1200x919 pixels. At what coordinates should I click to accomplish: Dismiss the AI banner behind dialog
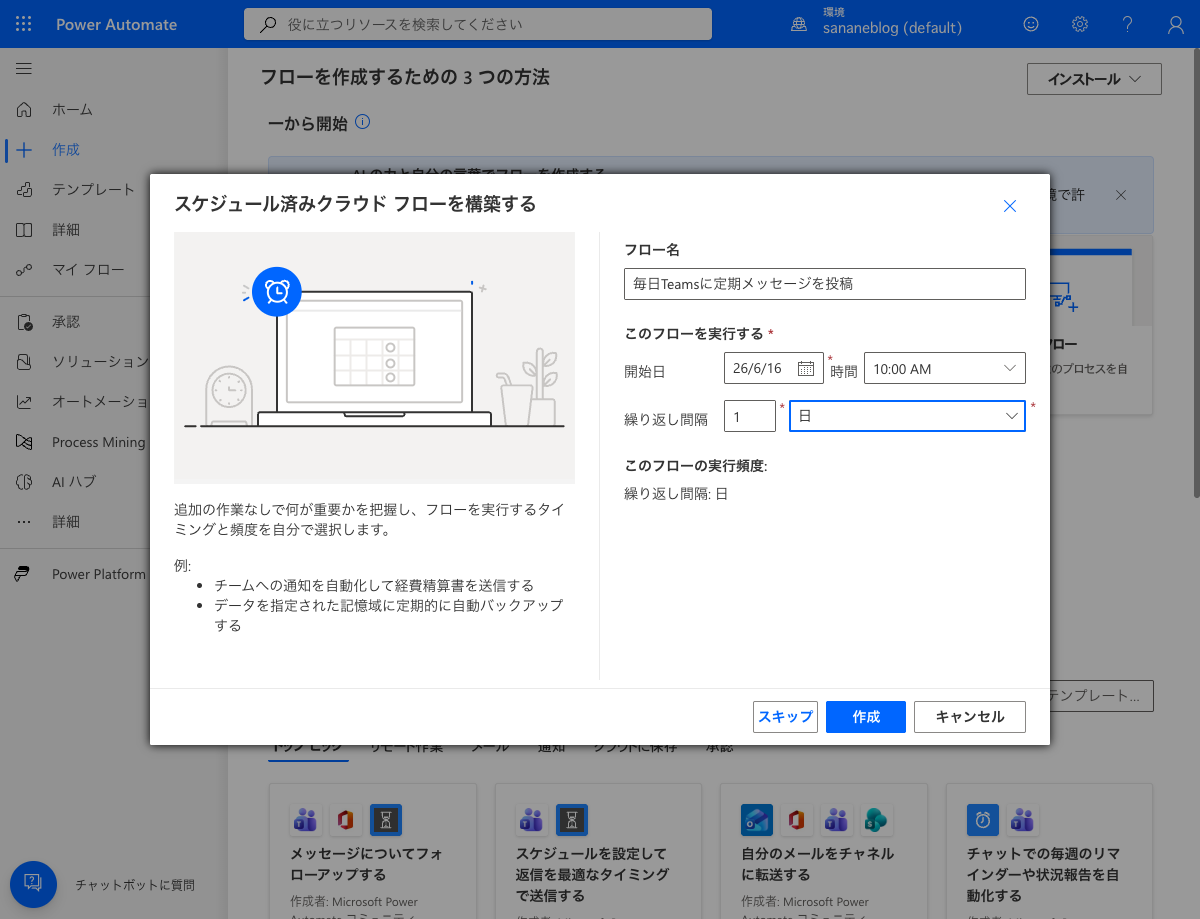pos(1121,194)
